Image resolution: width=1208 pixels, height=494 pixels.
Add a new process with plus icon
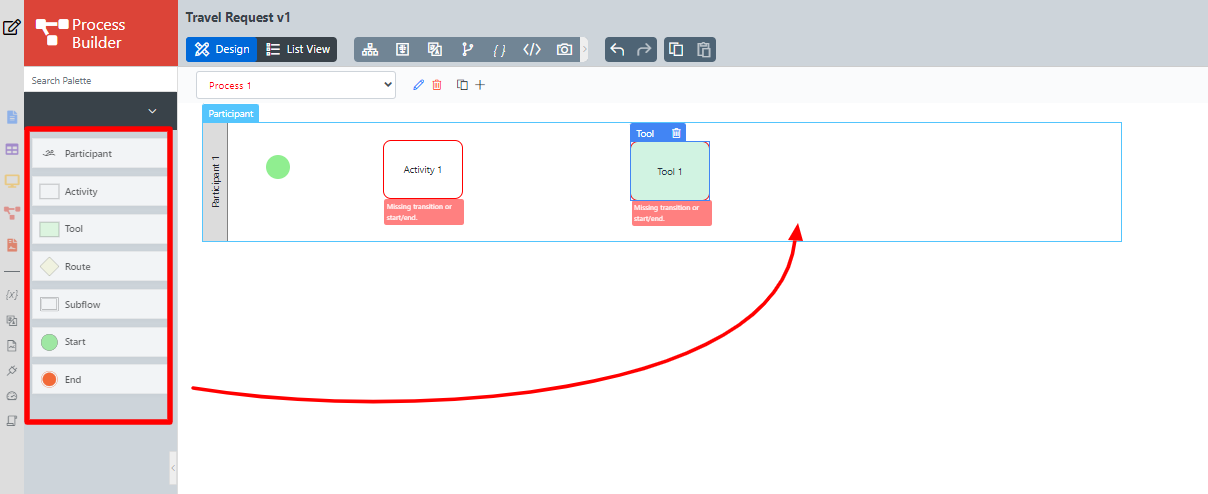[480, 85]
